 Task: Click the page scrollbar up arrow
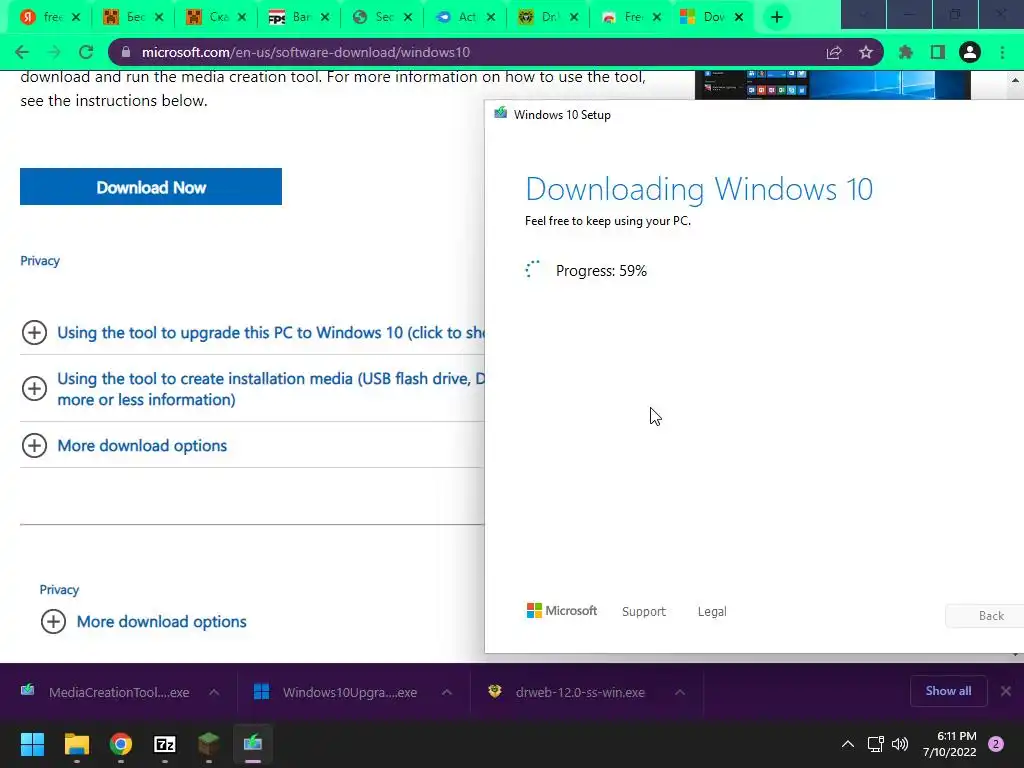1016,81
